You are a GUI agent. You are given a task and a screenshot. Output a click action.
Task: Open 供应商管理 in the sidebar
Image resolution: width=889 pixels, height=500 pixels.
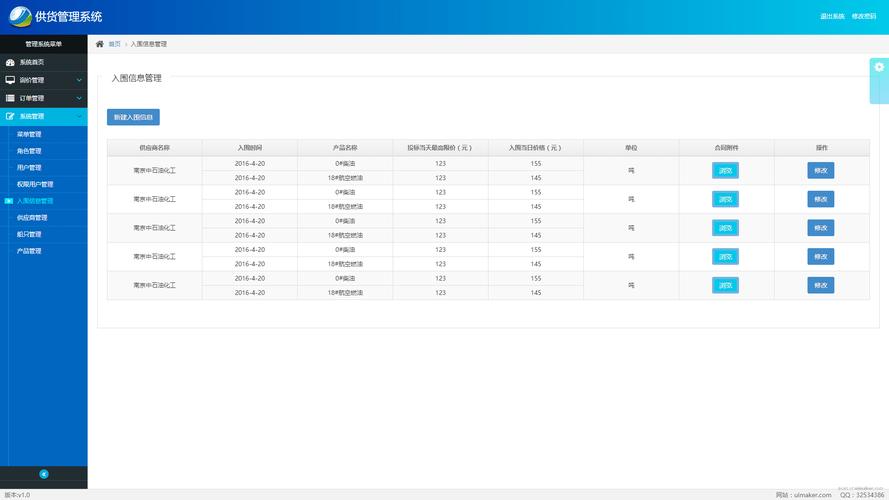coord(32,218)
